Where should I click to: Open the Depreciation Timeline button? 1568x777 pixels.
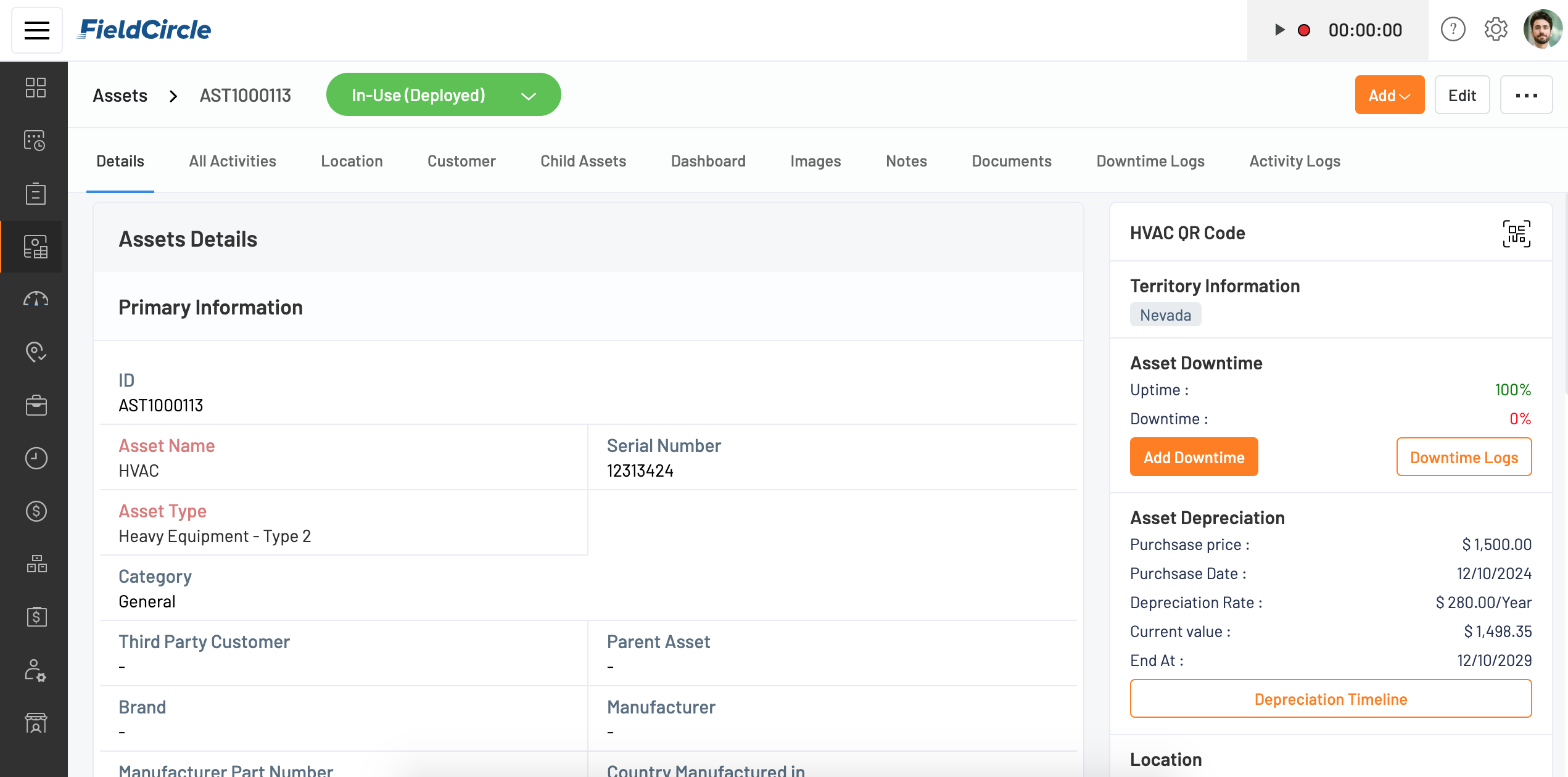pos(1331,699)
